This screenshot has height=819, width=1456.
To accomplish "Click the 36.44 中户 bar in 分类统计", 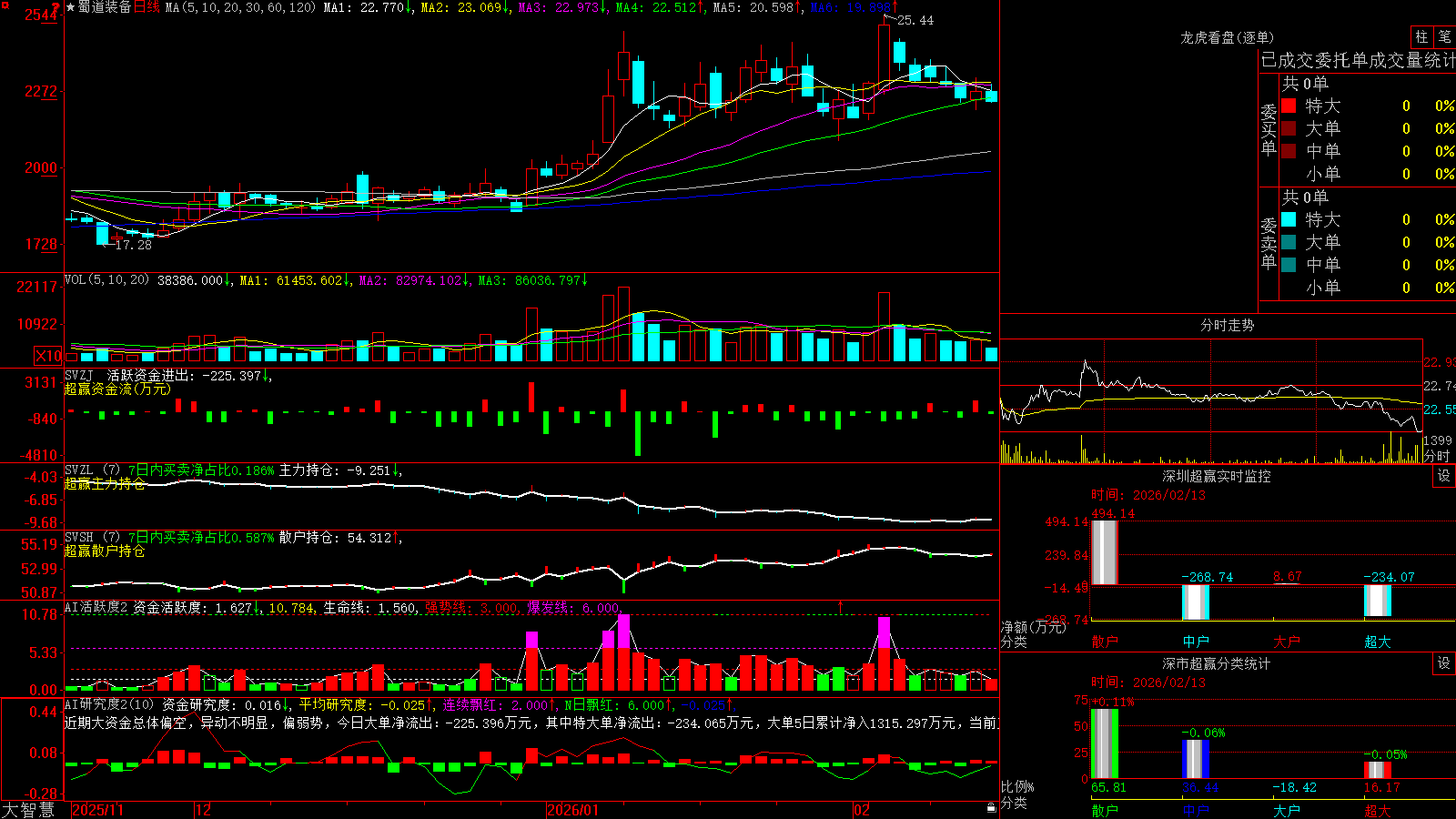I will click(x=1196, y=759).
